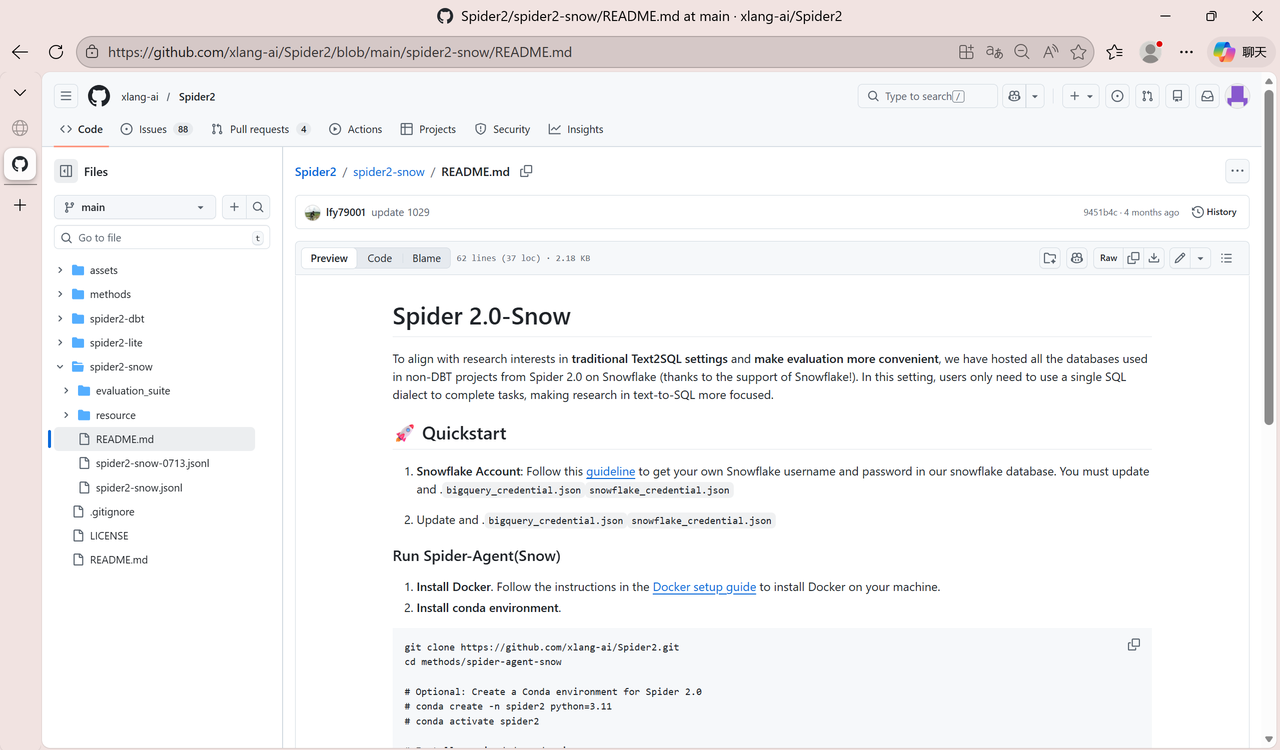This screenshot has width=1280, height=750.
Task: Add a file with the plus icon
Action: click(x=234, y=207)
